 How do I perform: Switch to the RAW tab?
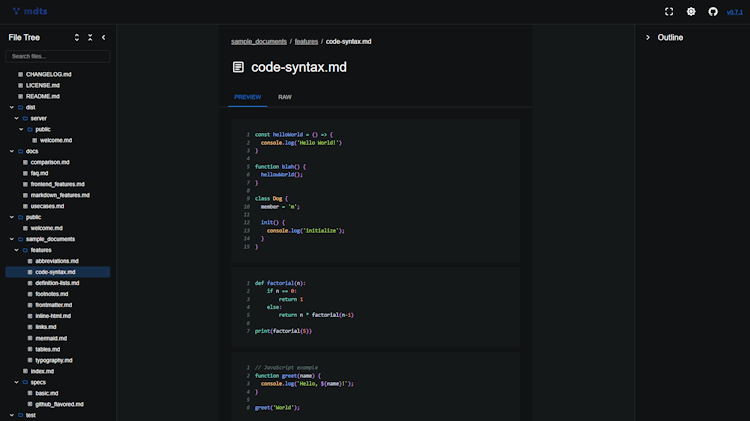pyautogui.click(x=285, y=97)
